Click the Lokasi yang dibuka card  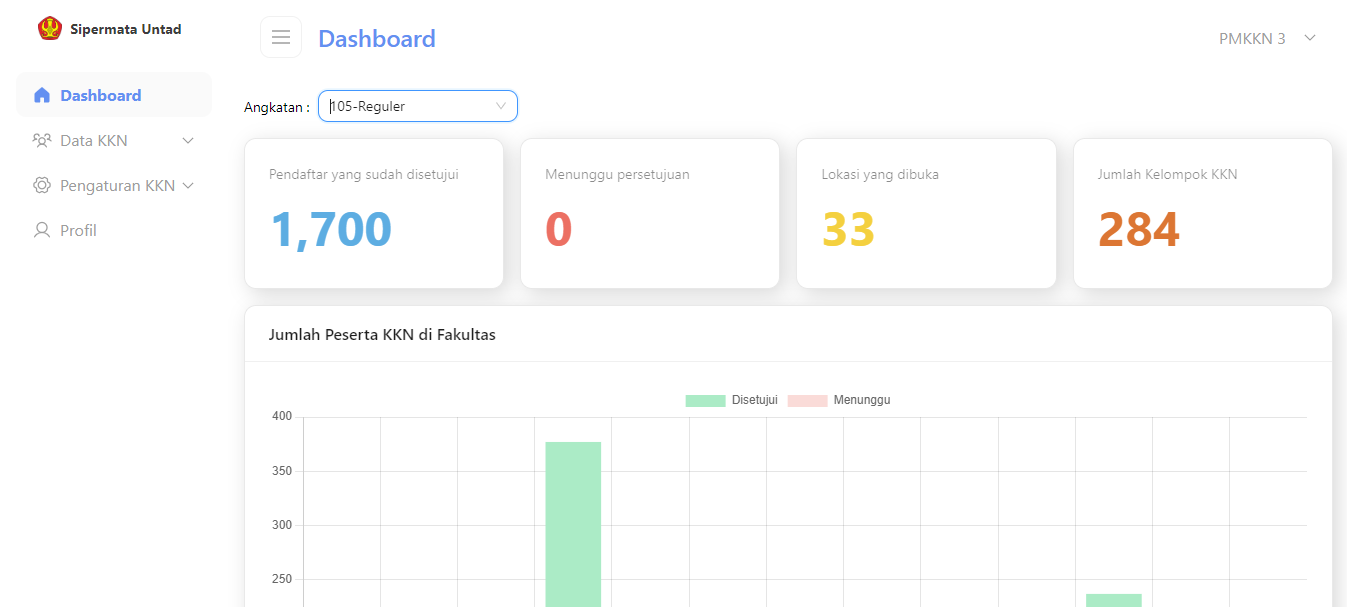coord(926,213)
